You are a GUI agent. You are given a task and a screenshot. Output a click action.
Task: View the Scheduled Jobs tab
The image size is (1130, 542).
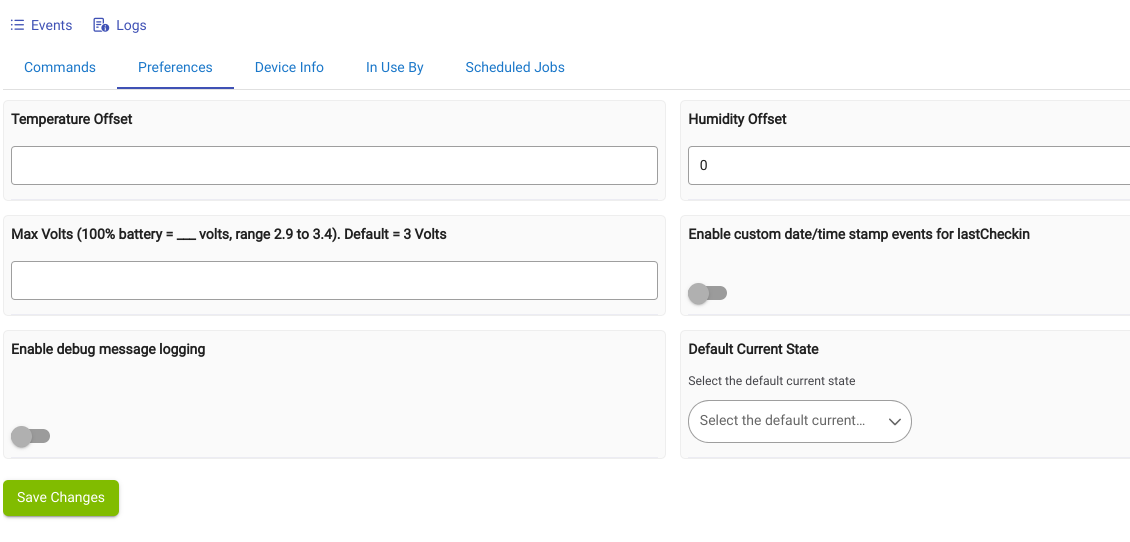[515, 68]
